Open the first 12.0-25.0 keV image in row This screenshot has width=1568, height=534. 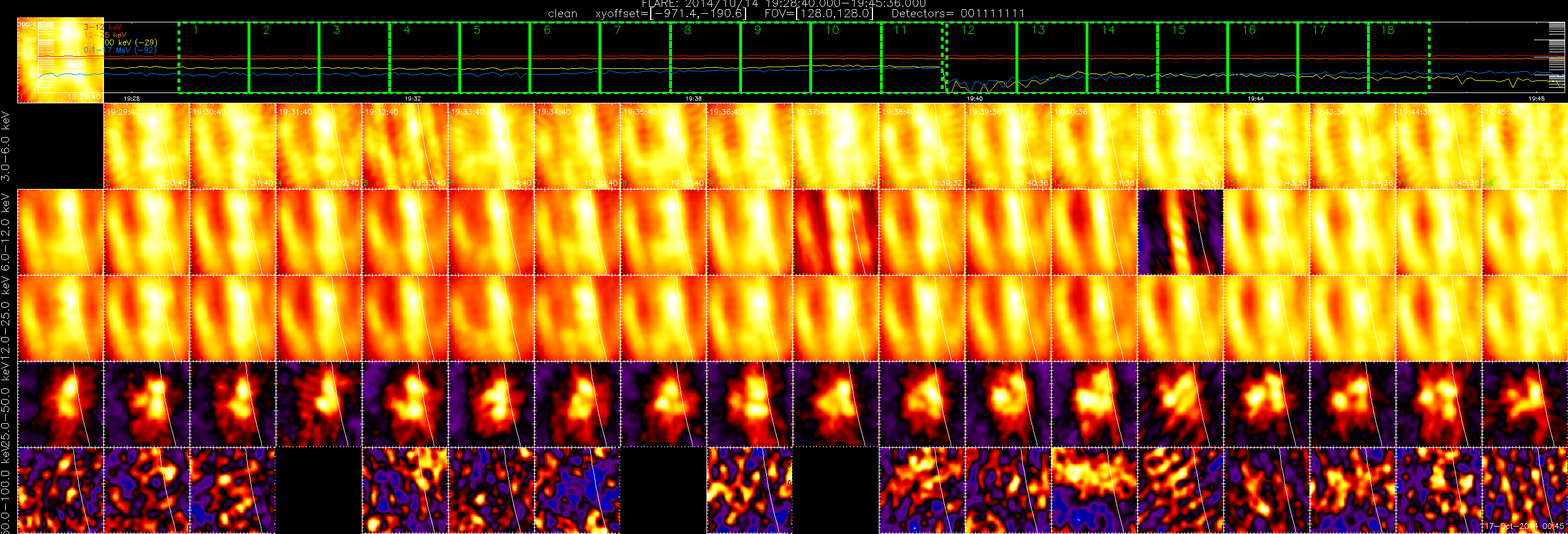pyautogui.click(x=60, y=318)
